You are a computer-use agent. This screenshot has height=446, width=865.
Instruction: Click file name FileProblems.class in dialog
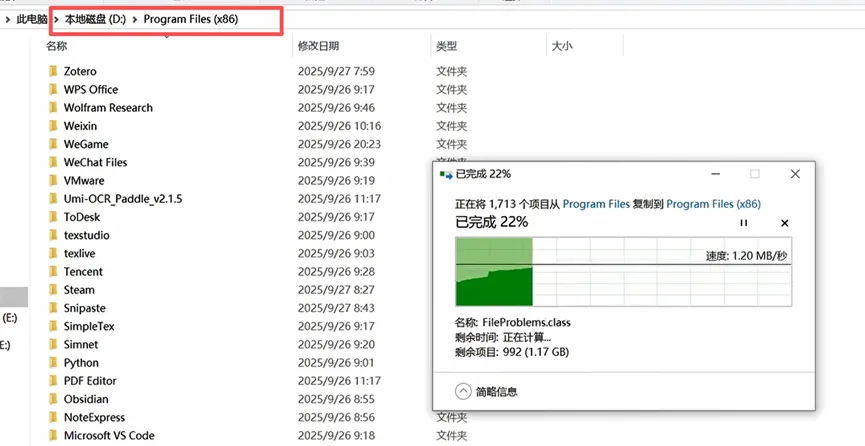[x=526, y=322]
